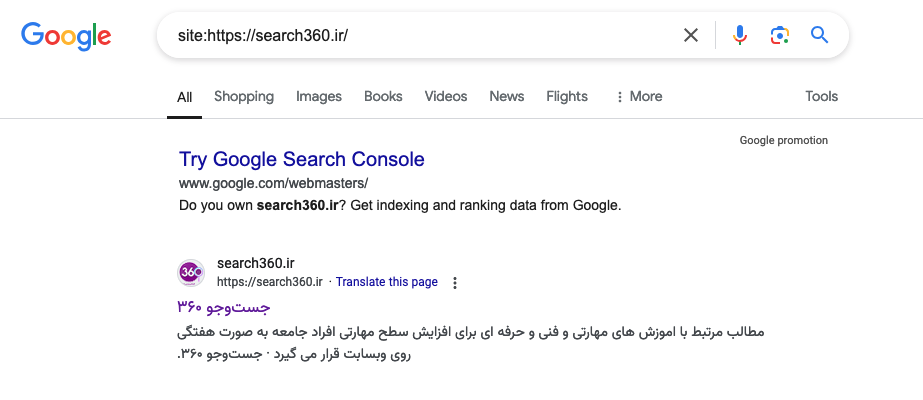
Task: Start voice search with microphone icon
Action: point(740,36)
